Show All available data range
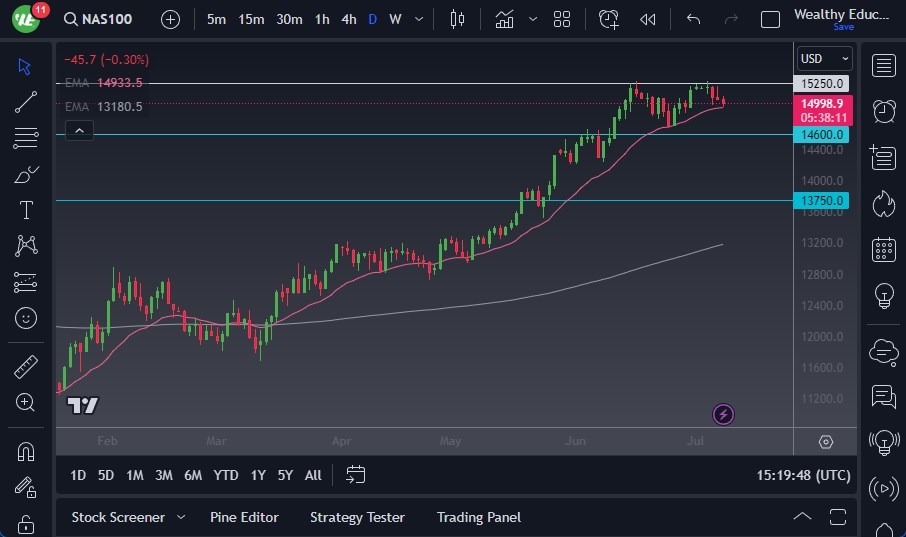This screenshot has width=906, height=537. (x=313, y=475)
